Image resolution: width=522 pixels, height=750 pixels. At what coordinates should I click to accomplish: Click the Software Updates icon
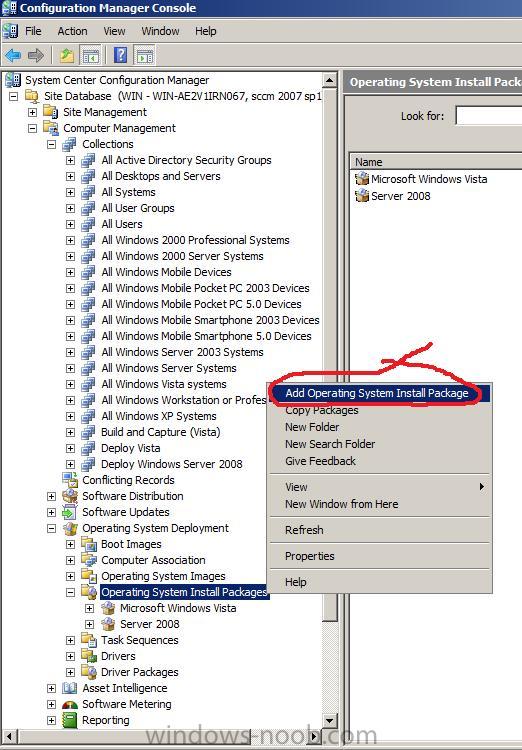[70, 512]
